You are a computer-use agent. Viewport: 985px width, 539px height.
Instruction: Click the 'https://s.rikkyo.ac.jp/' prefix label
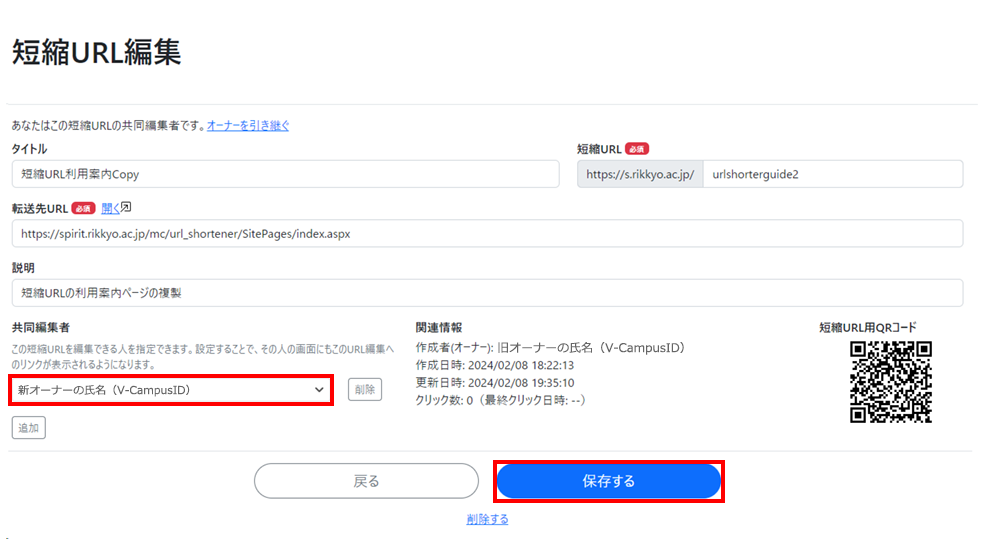coord(640,174)
